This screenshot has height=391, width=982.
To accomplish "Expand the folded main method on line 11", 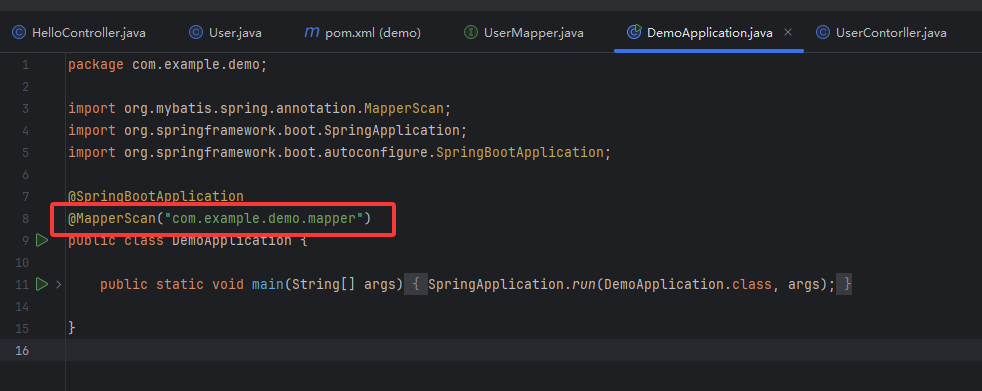I will 58,284.
